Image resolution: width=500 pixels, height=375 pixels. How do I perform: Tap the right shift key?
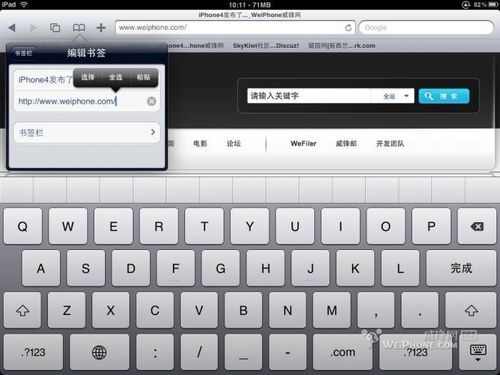[x=471, y=310]
